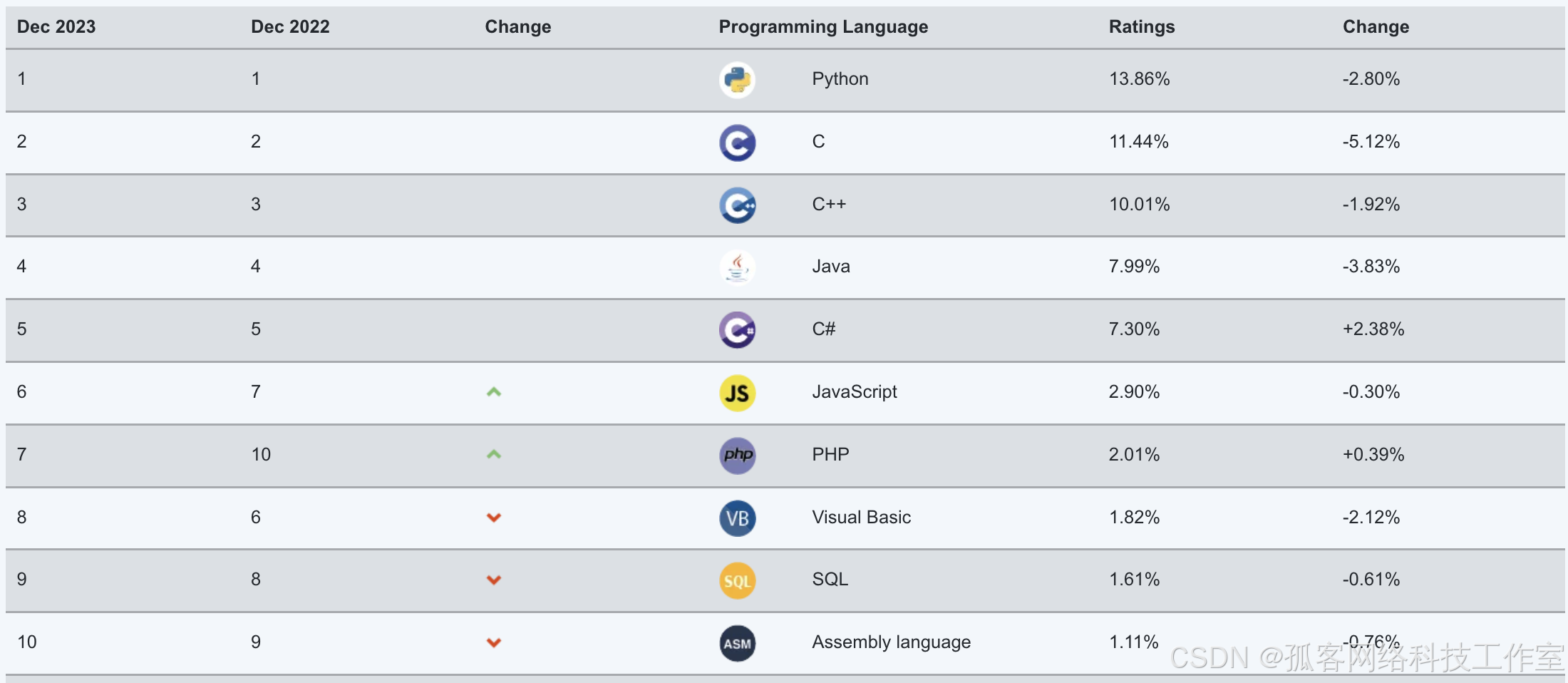Click the C language logo icon
Image resolution: width=1568 pixels, height=683 pixels.
point(737,143)
